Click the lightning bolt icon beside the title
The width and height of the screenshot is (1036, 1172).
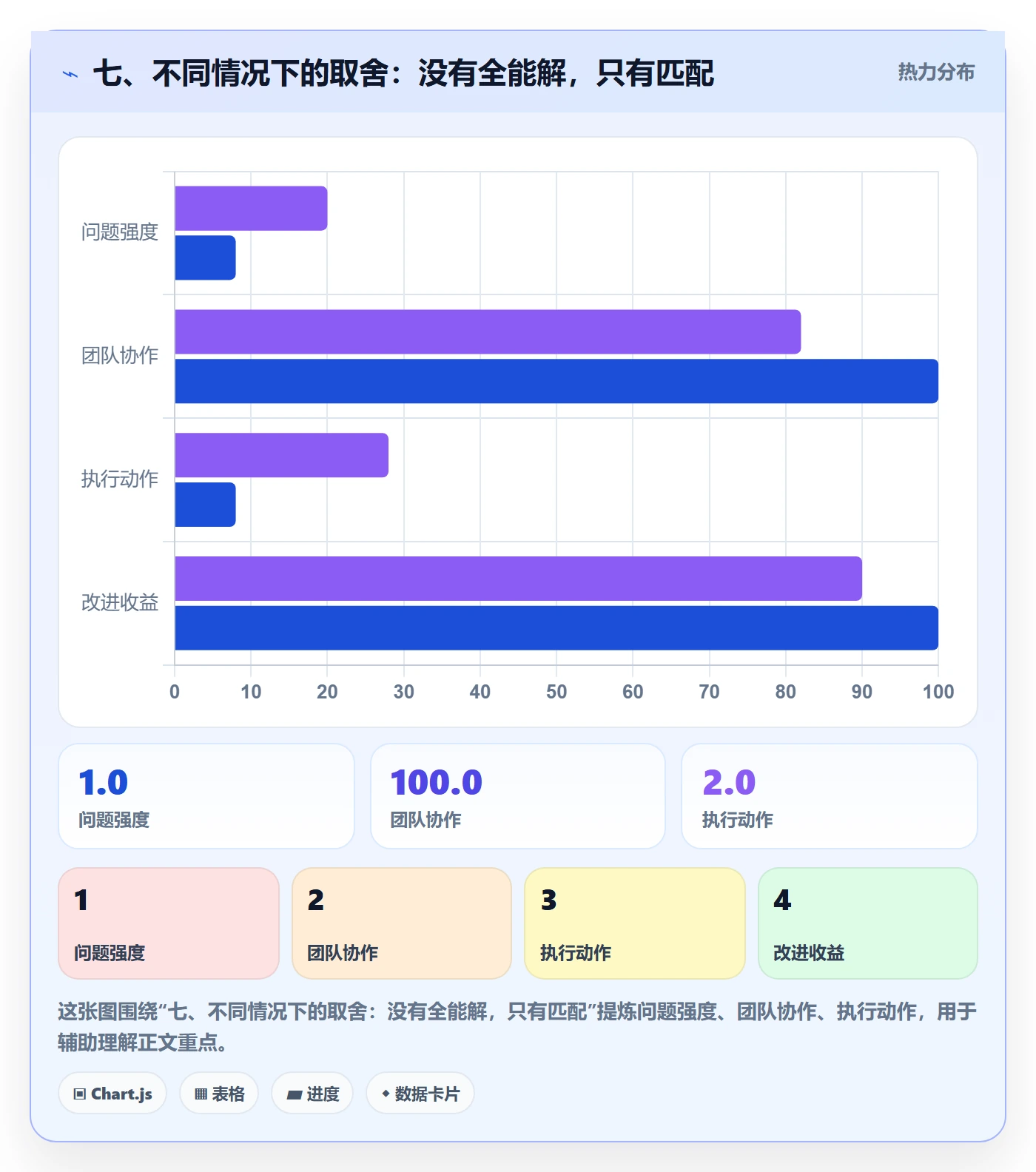(70, 74)
